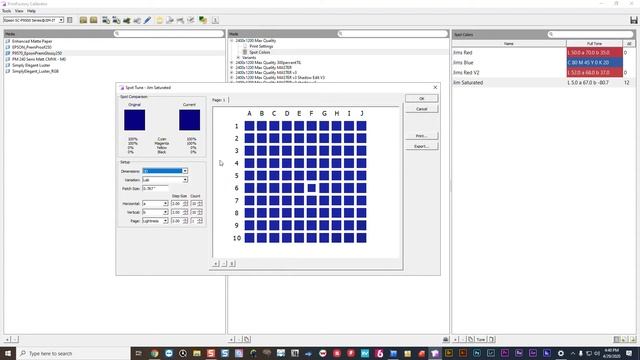Open the Variation dropdown showing Lab
The width and height of the screenshot is (640, 360).
tap(185, 180)
